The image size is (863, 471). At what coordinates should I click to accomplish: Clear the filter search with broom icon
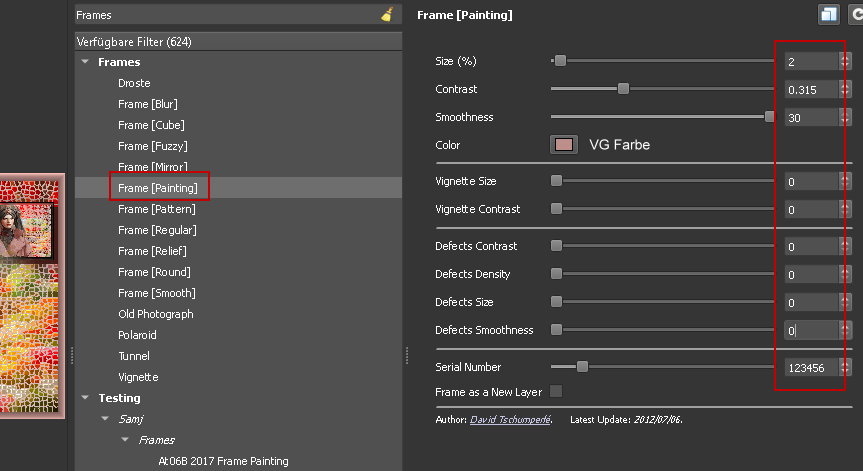coord(387,15)
